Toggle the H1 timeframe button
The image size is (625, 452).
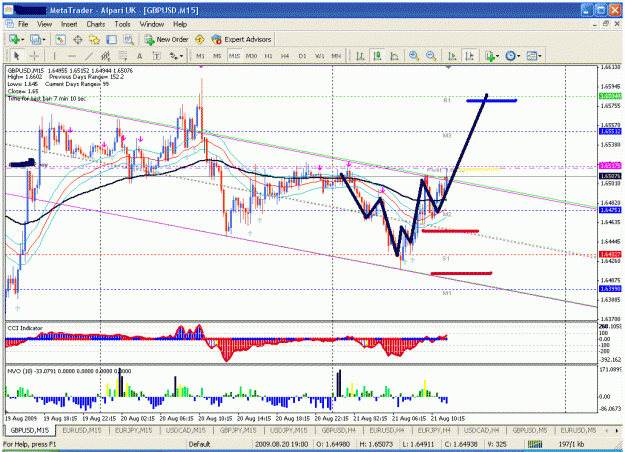point(268,56)
